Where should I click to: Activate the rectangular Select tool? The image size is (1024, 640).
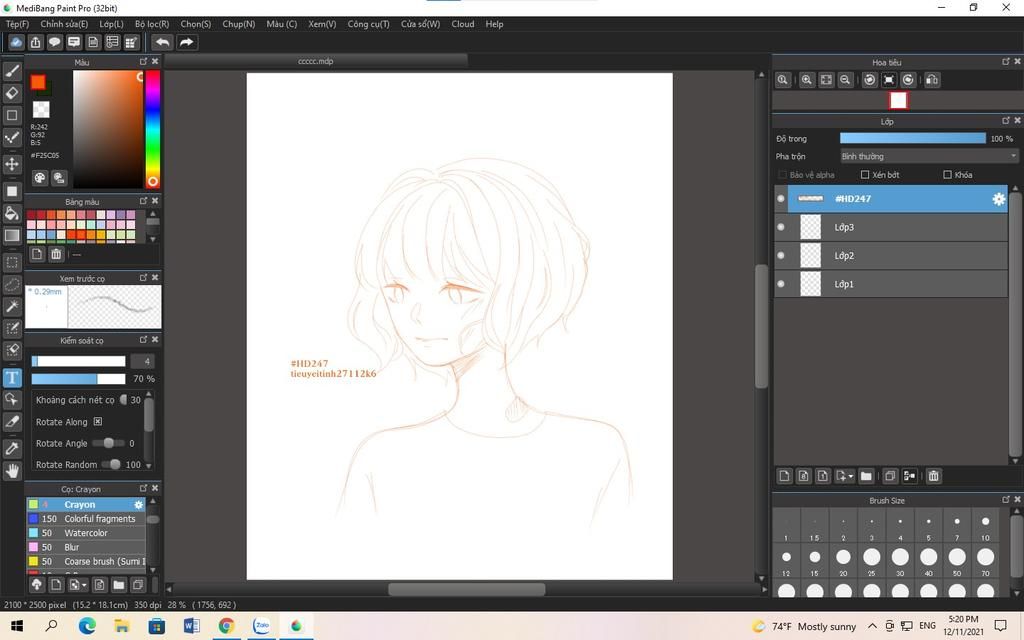(x=12, y=263)
